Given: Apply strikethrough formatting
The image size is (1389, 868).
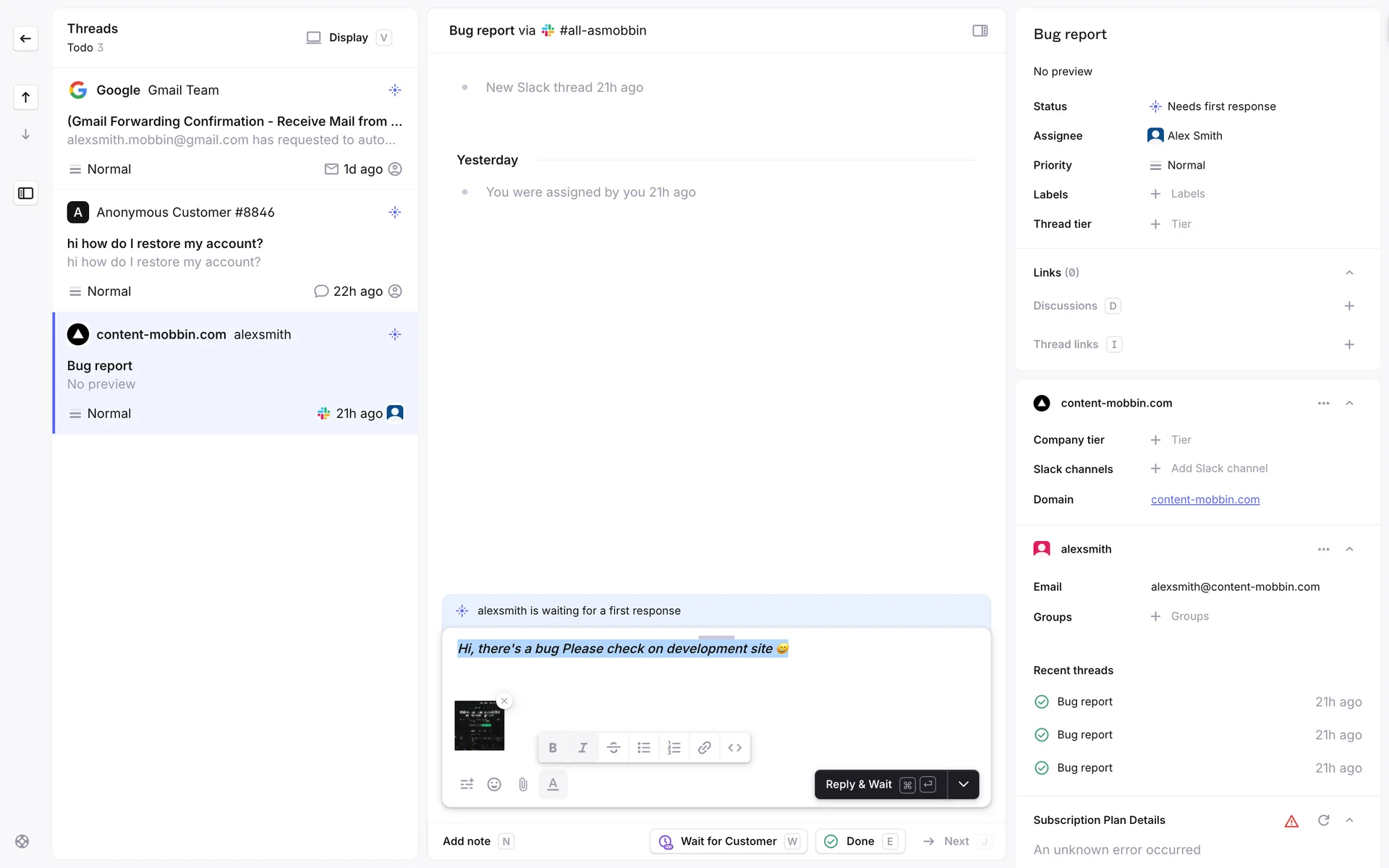Looking at the screenshot, I should click(613, 748).
